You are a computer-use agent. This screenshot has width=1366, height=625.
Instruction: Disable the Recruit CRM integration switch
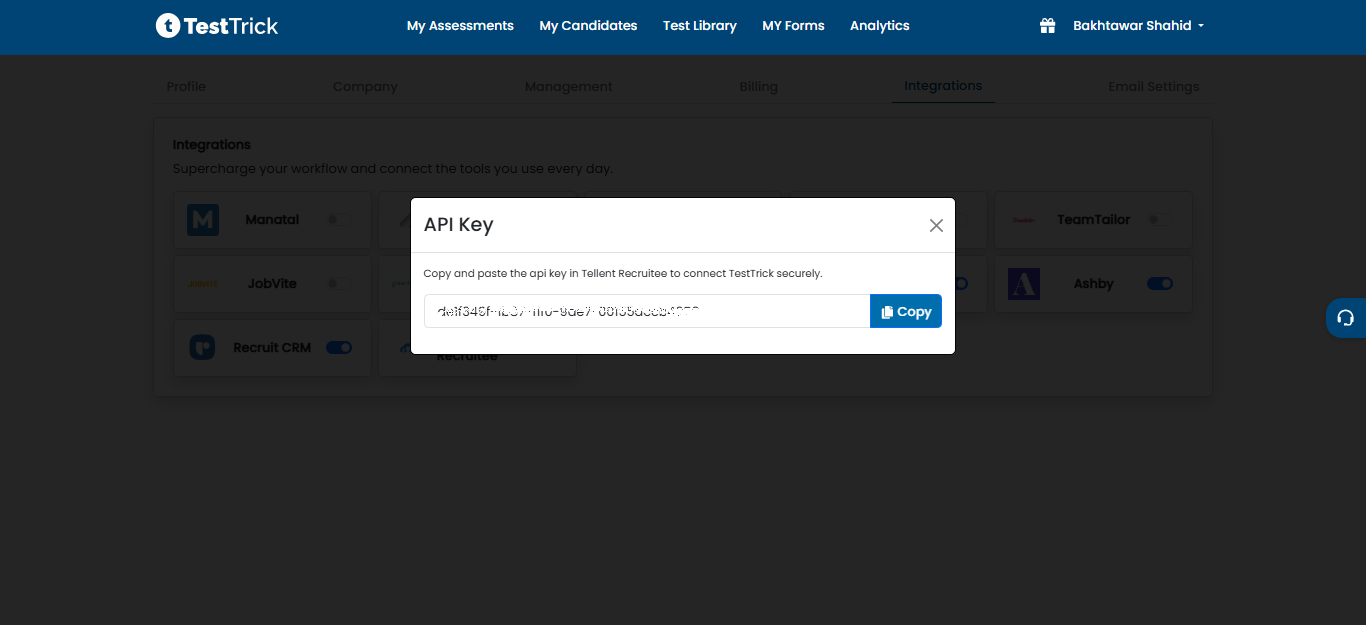(339, 348)
